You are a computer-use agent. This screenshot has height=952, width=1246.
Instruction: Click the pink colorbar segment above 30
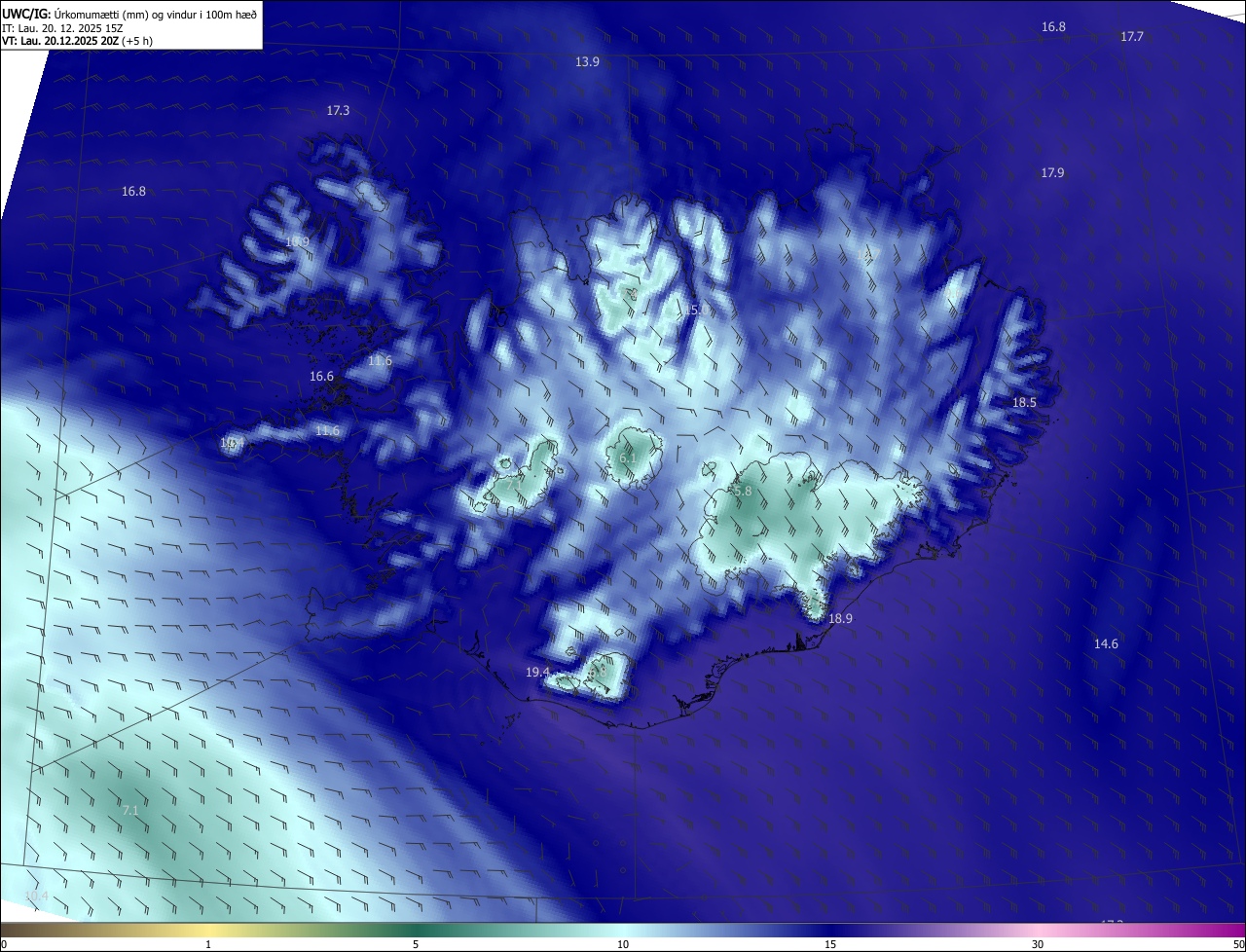click(1038, 930)
